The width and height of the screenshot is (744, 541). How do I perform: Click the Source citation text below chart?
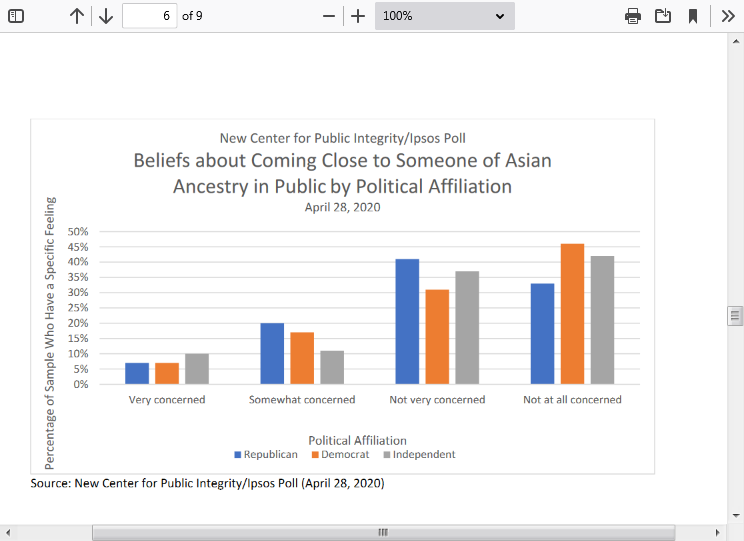[207, 483]
